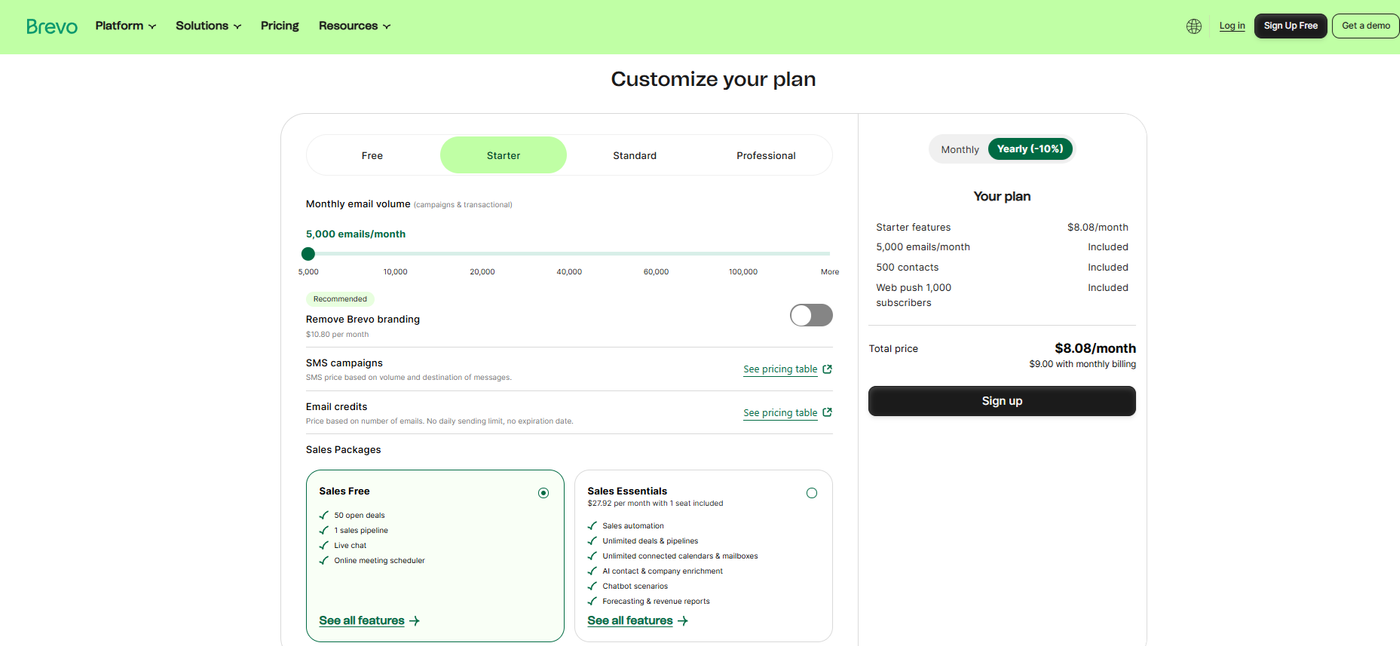
Task: Open See all features for Sales Essentials
Action: [630, 621]
